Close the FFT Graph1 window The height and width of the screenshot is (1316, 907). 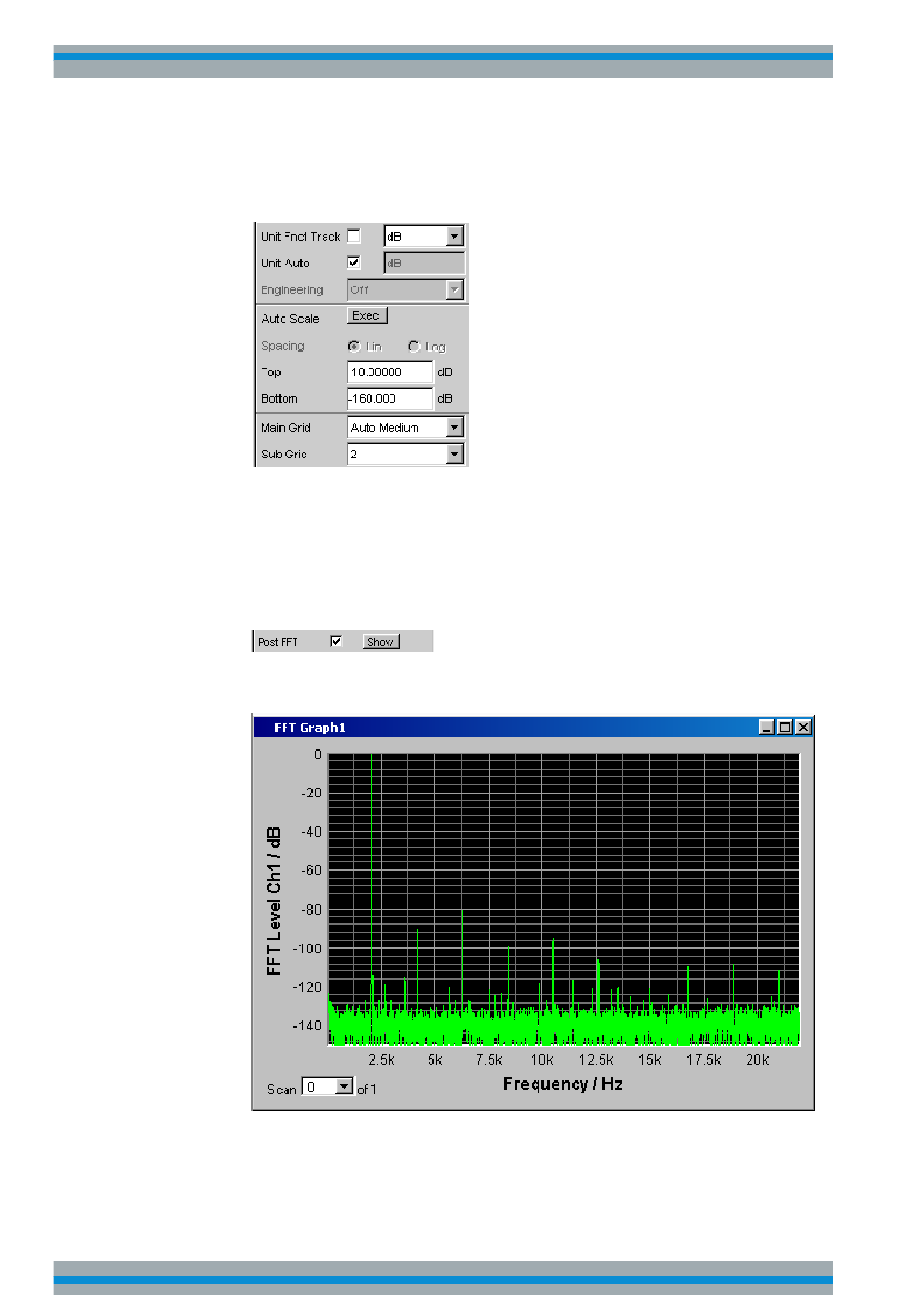pyautogui.click(x=804, y=728)
